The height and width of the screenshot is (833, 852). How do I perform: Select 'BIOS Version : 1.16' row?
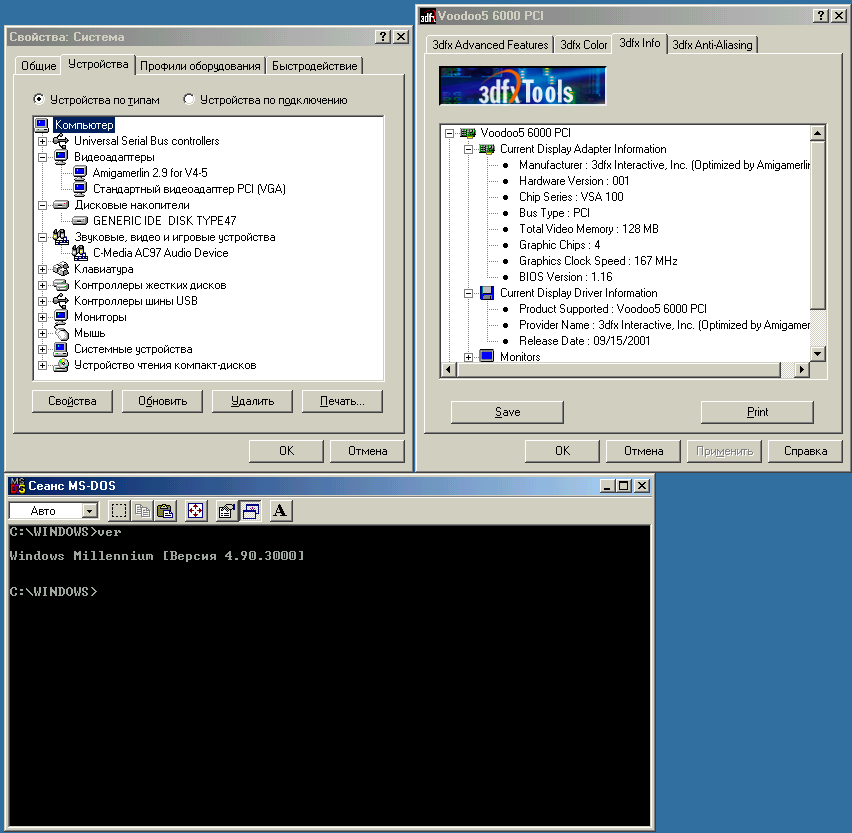coord(565,277)
